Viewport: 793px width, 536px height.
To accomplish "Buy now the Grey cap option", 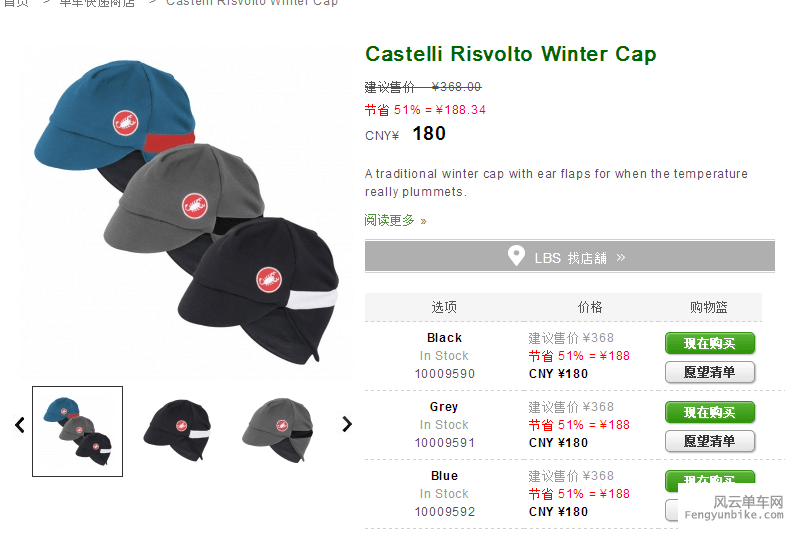I will pos(710,412).
